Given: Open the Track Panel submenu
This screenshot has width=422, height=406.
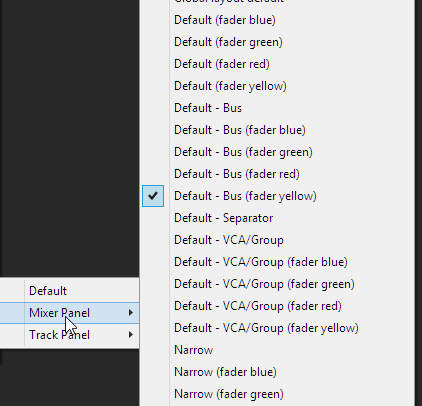Looking at the screenshot, I should [69, 335].
